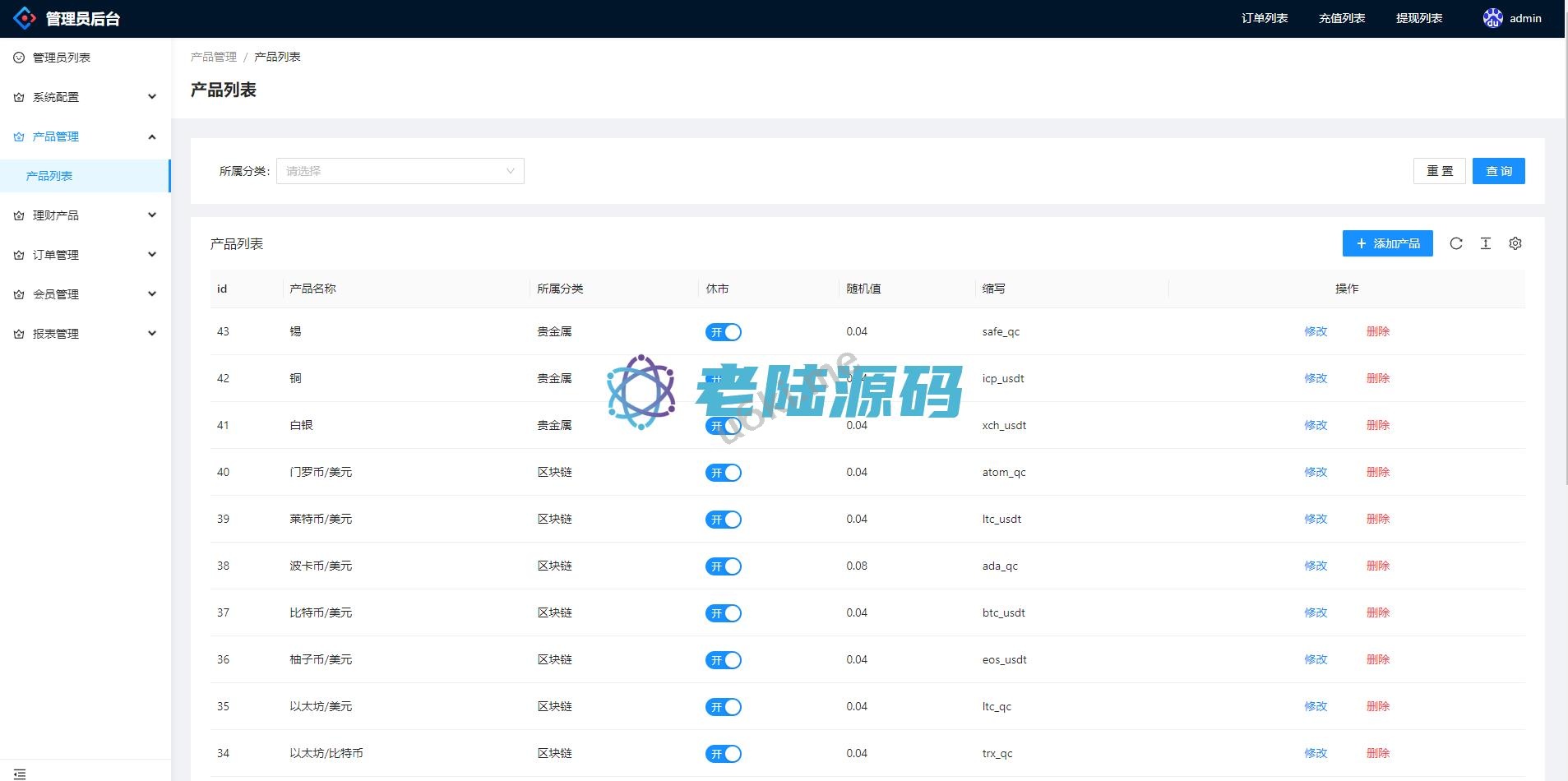
Task: Collapse the sidebar using the bottom-left icon
Action: 20,774
